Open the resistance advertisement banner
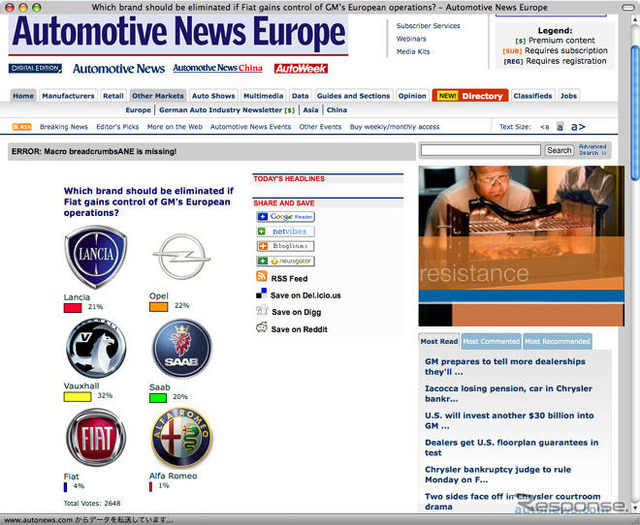Screen dimensions: 640x525 [x=521, y=246]
